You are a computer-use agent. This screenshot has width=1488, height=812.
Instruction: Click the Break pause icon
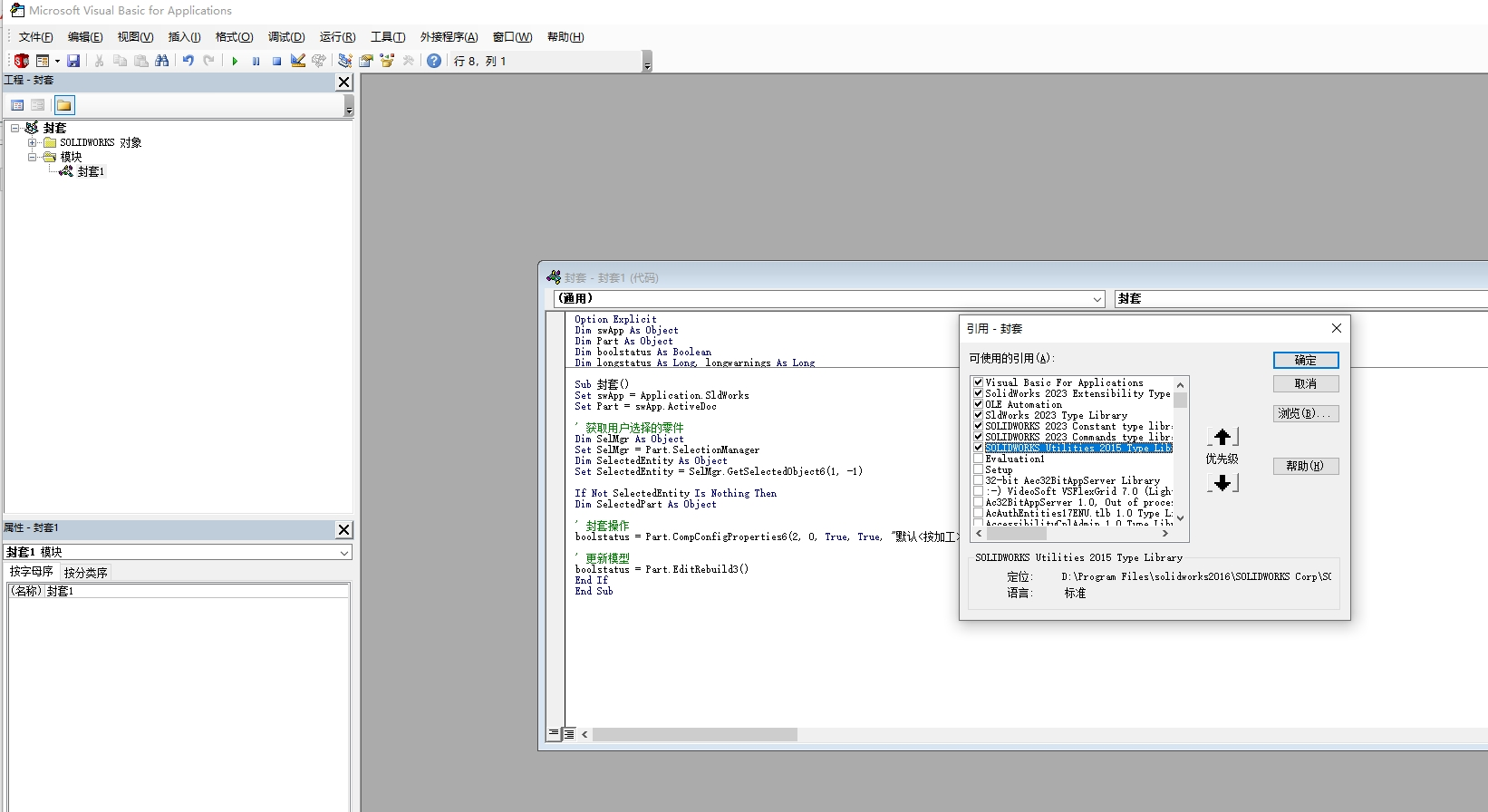click(256, 61)
